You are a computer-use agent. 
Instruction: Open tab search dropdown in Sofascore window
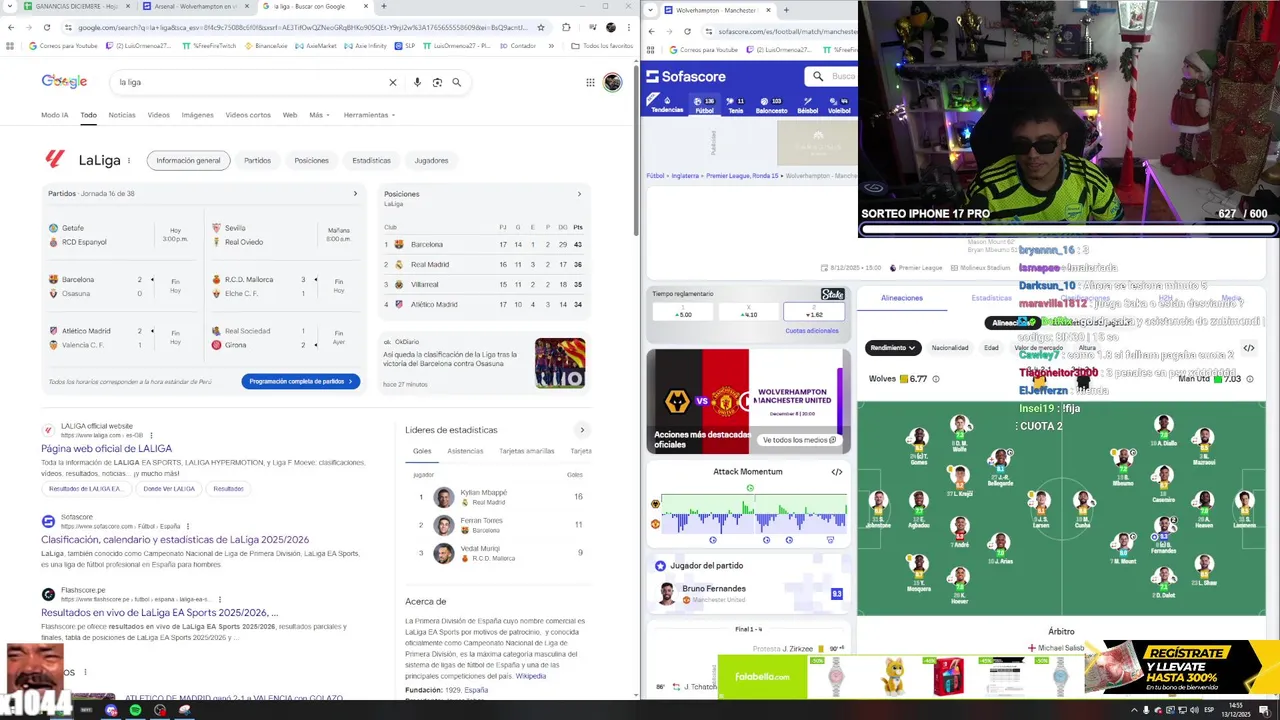point(652,10)
